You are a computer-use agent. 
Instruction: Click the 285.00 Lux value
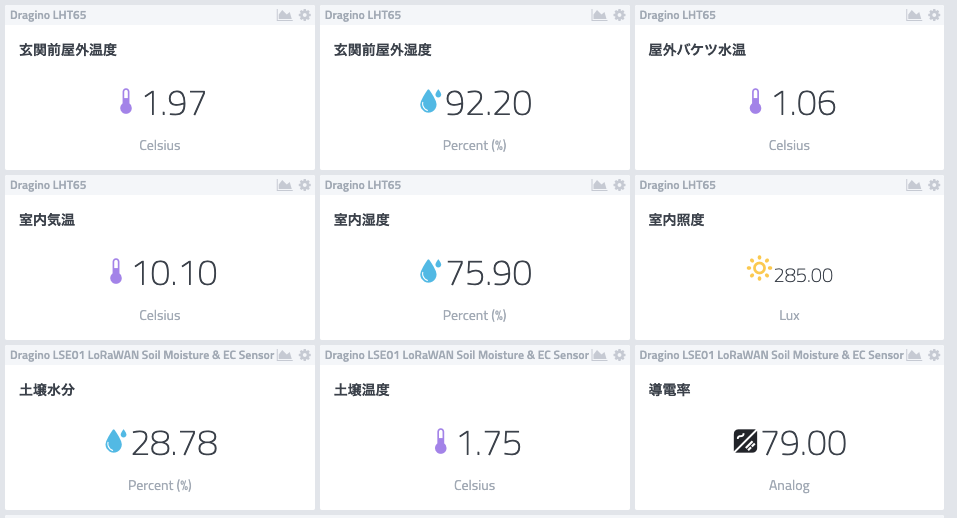tap(803, 276)
